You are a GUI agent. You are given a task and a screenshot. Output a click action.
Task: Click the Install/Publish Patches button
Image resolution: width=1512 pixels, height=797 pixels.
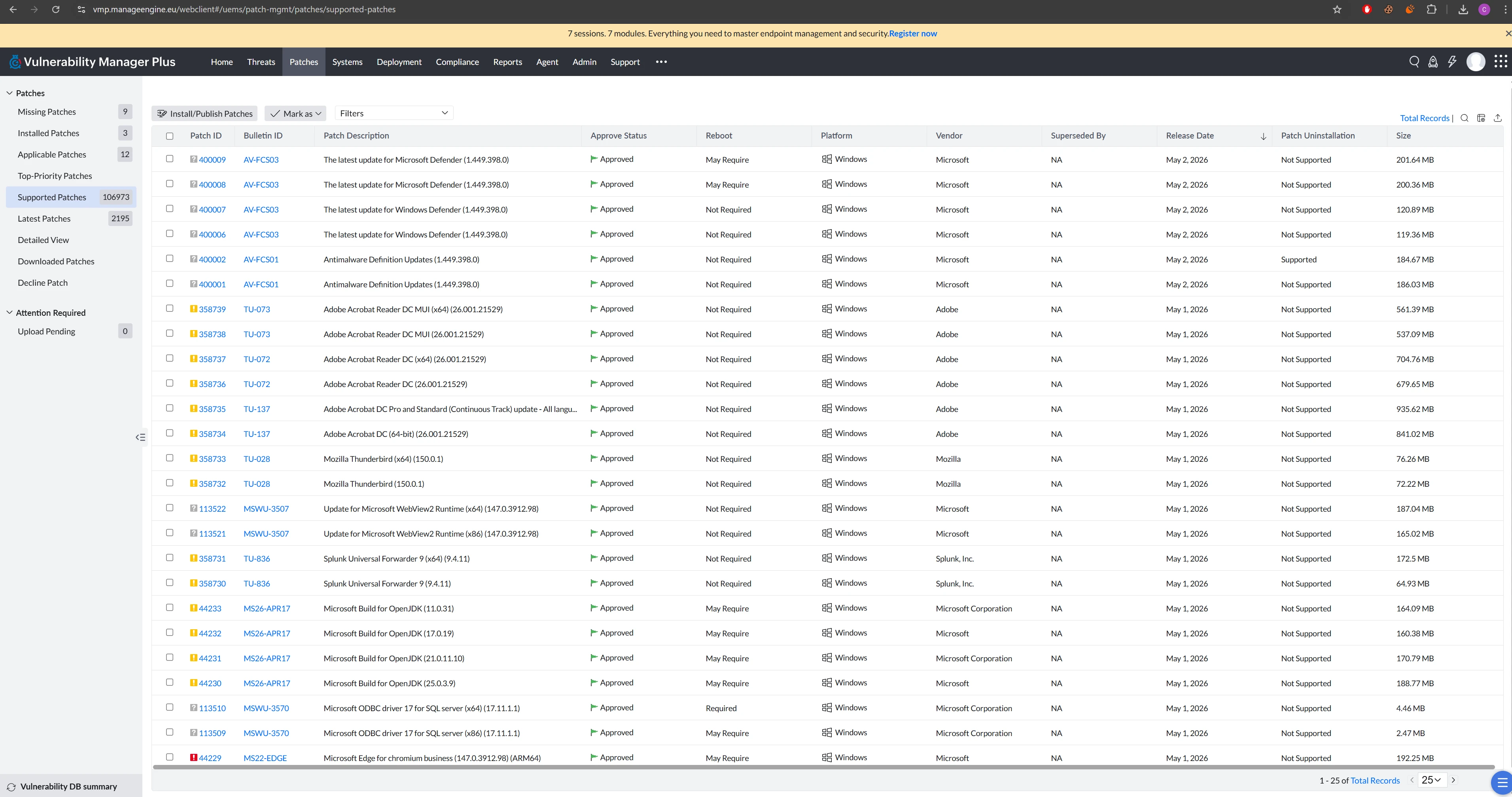204,113
